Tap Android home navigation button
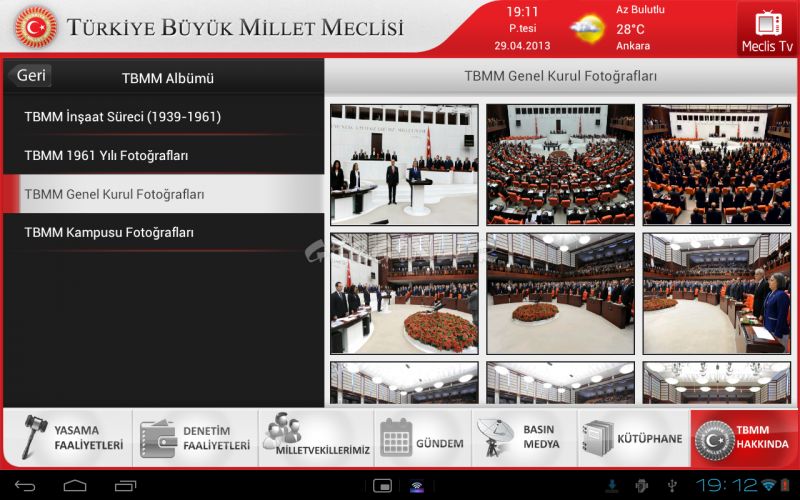This screenshot has width=800, height=500. [x=75, y=485]
